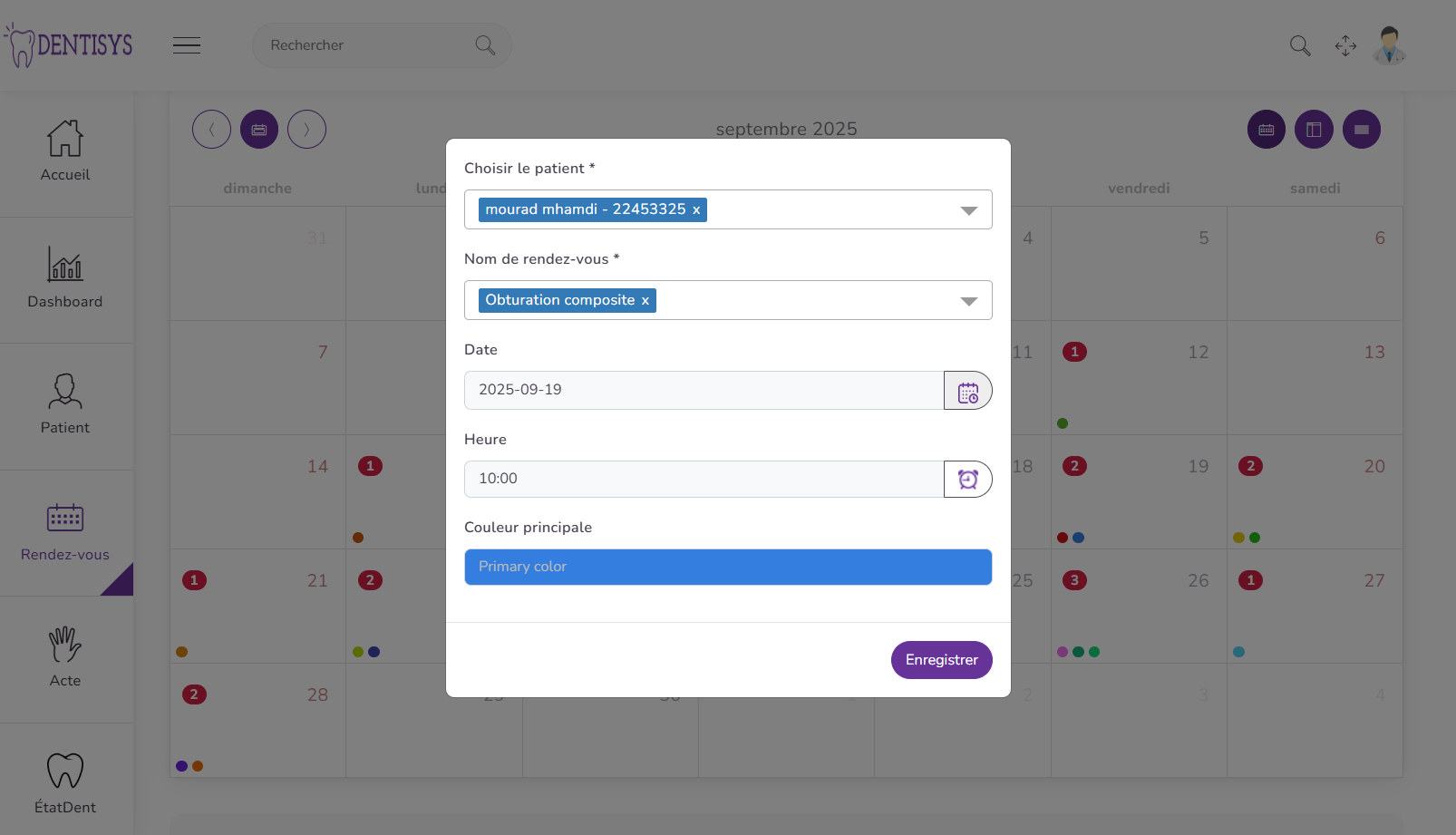Remove mourad mhamdi patient tag

(696, 210)
